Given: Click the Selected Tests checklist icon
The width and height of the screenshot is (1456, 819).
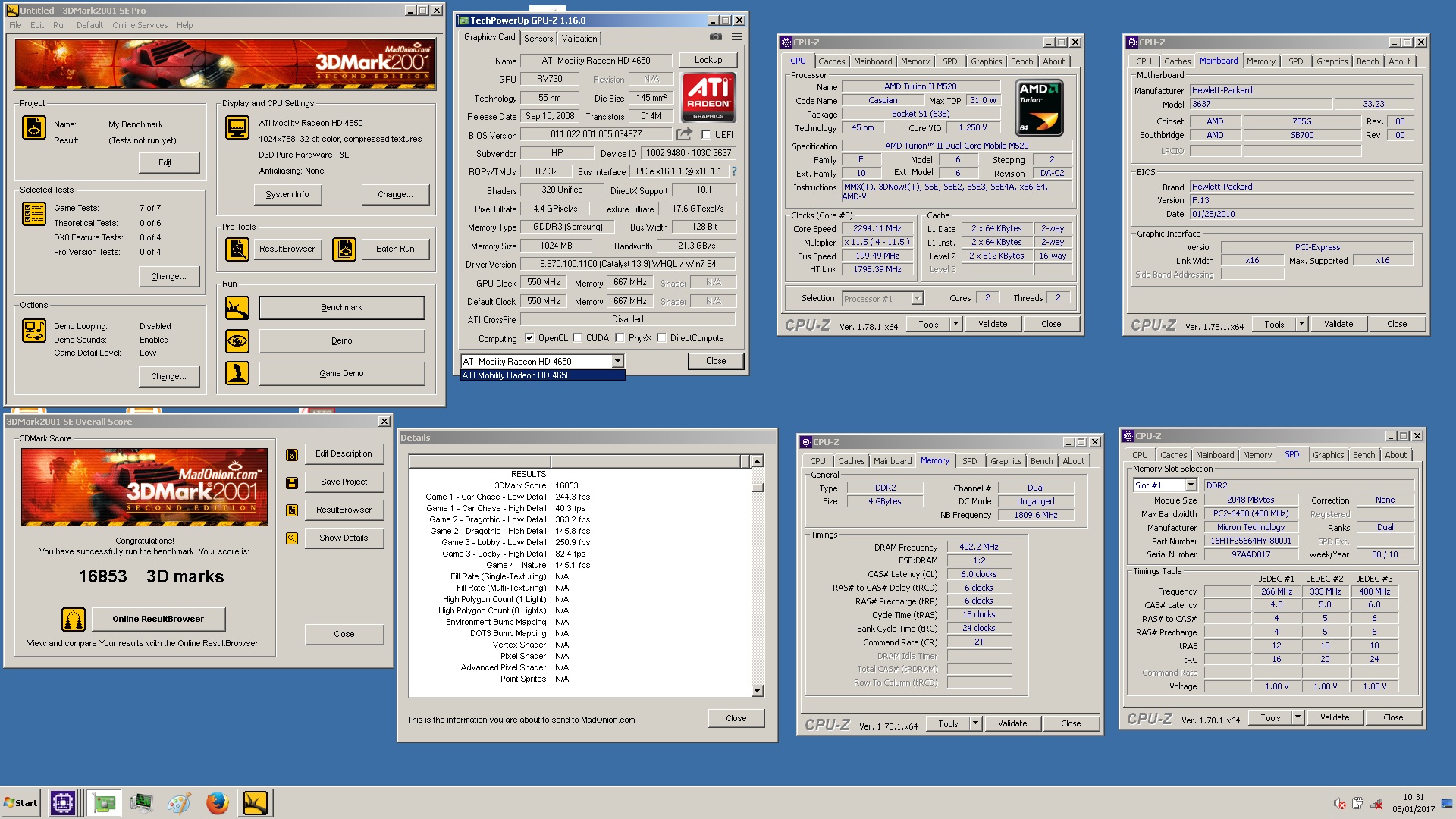Looking at the screenshot, I should (x=34, y=215).
